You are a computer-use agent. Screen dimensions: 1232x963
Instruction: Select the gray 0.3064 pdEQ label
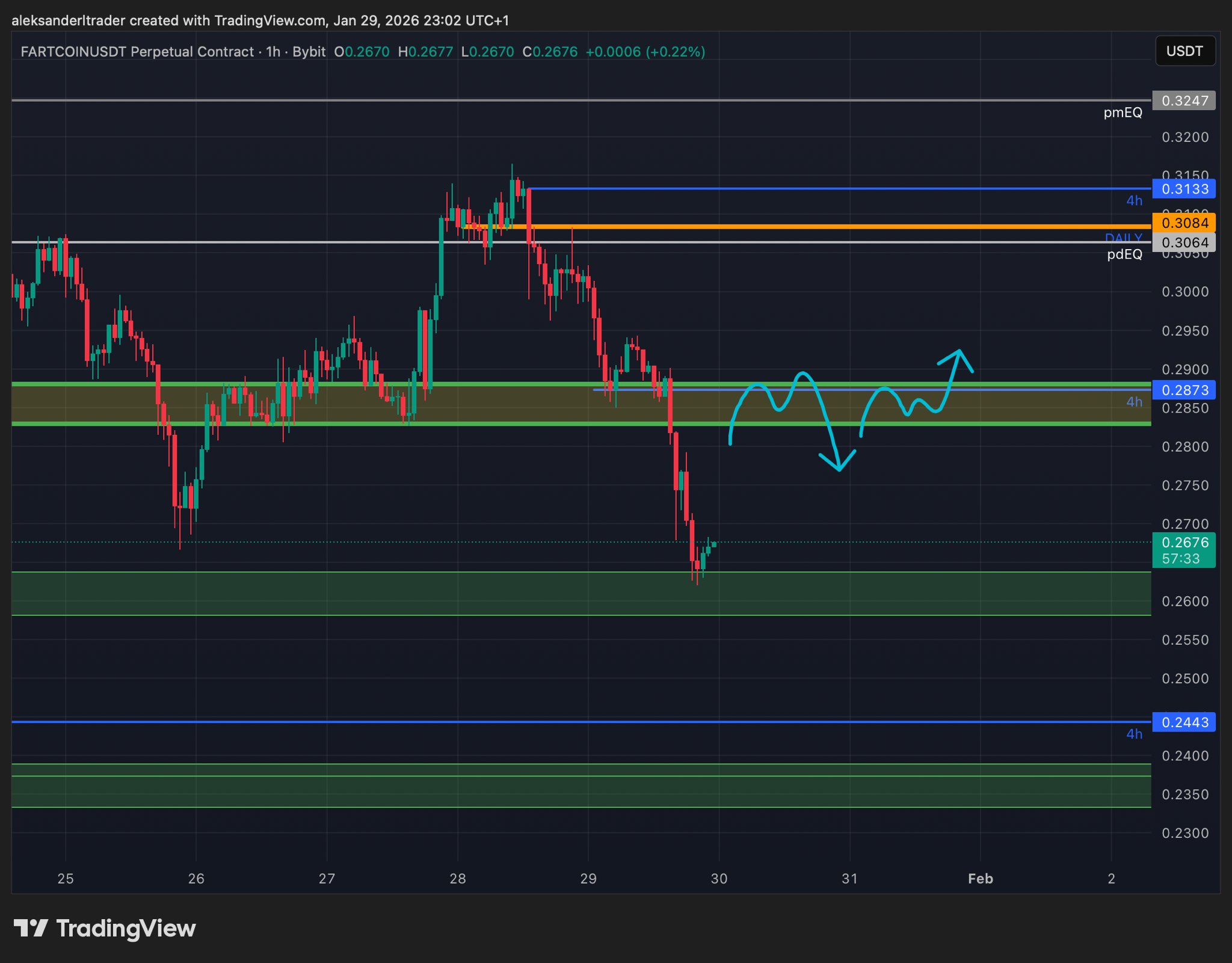1184,242
